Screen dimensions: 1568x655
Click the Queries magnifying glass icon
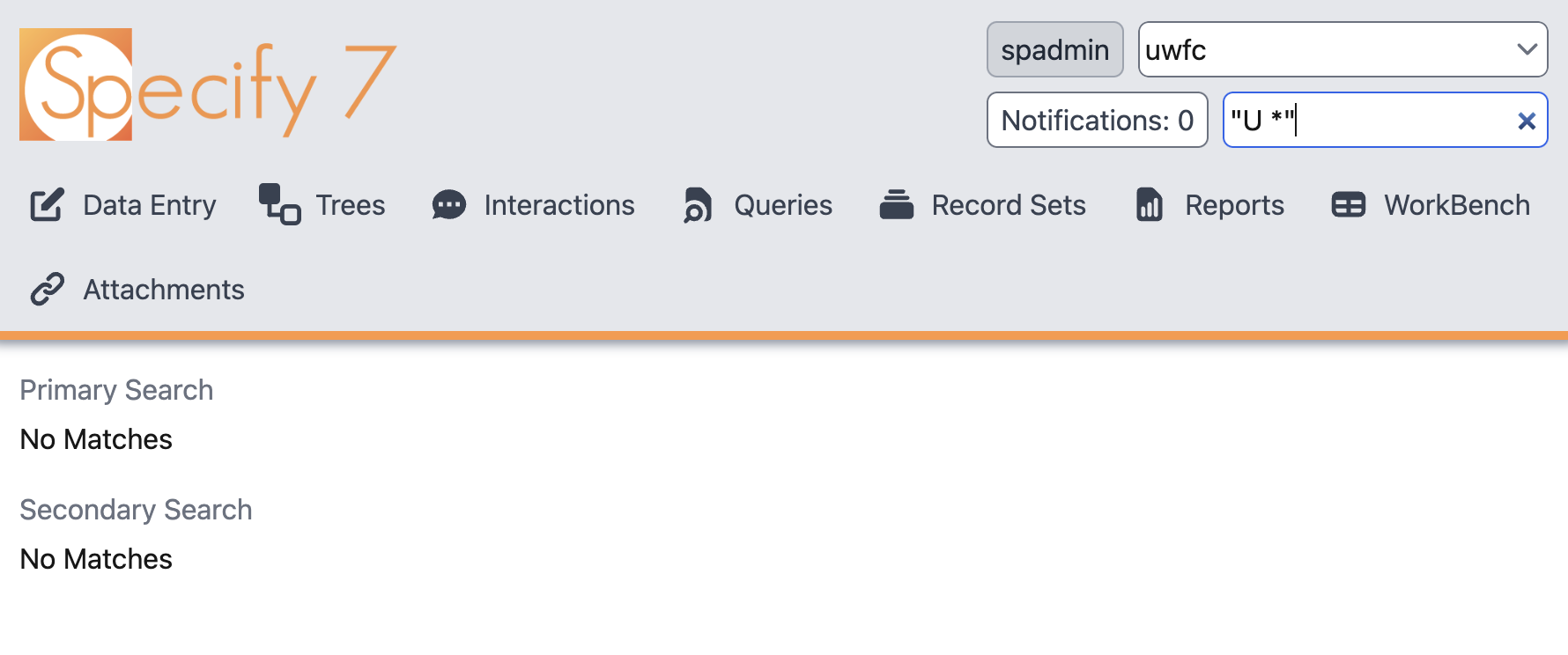click(x=696, y=204)
